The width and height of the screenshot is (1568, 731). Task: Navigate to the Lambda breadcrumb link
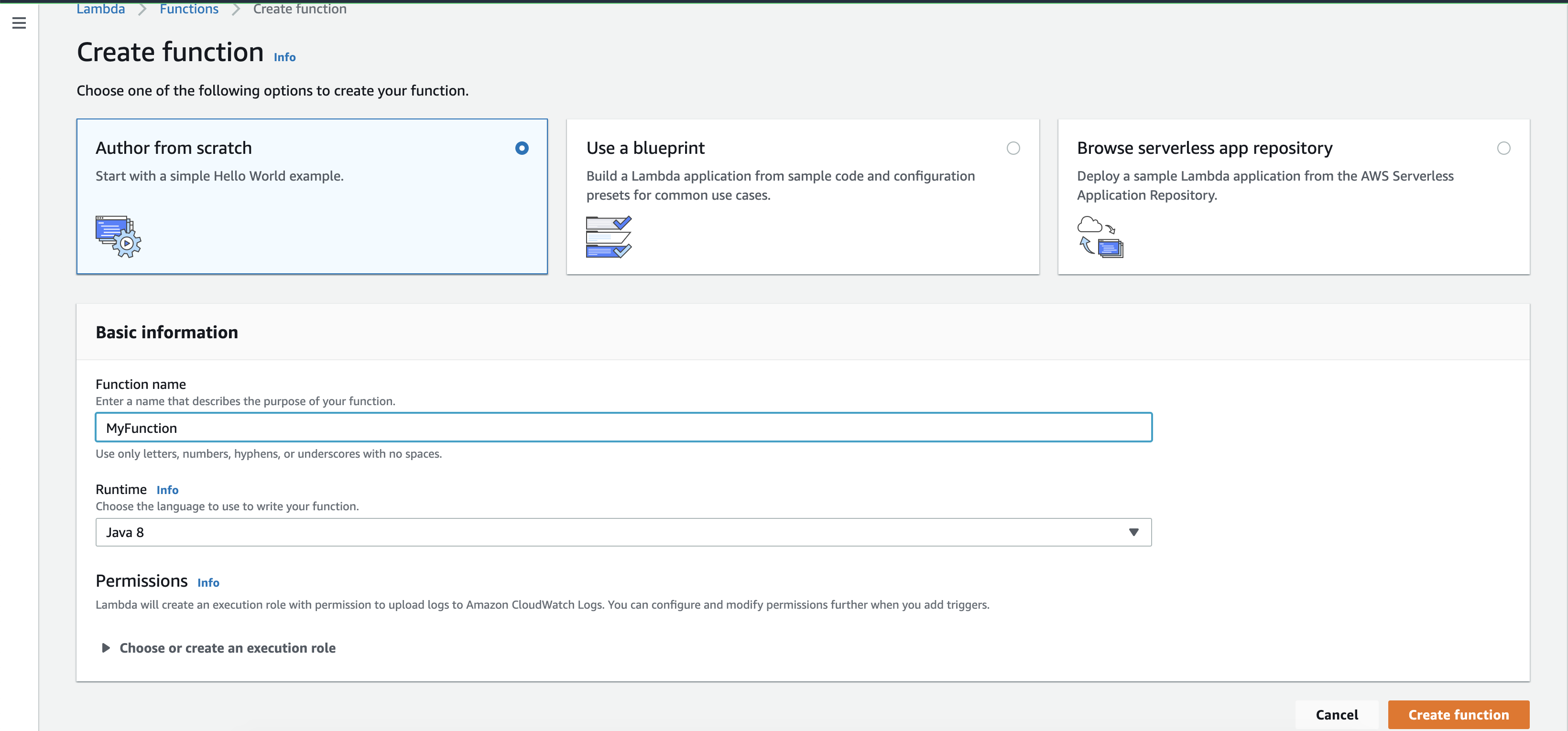click(x=100, y=9)
